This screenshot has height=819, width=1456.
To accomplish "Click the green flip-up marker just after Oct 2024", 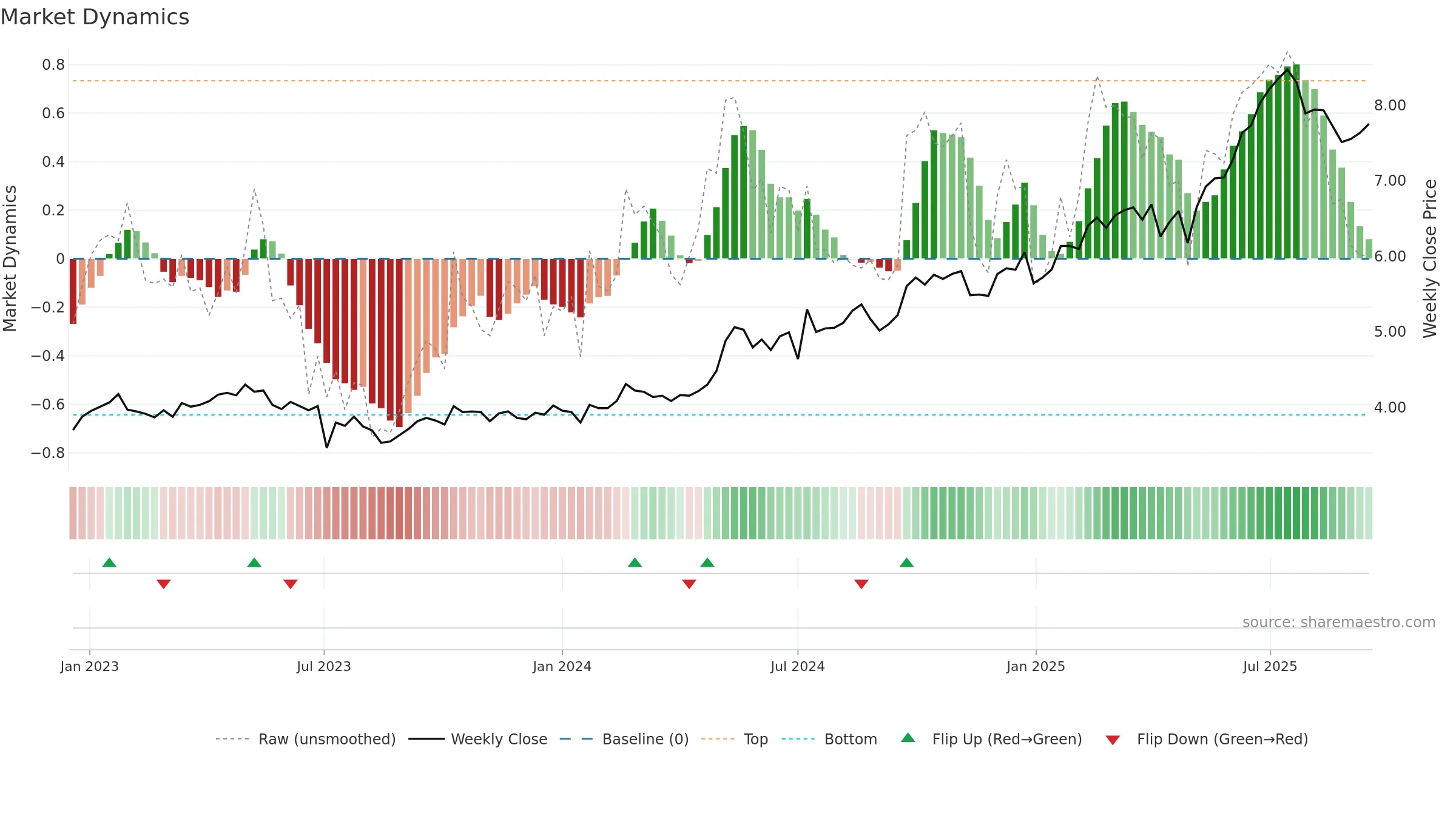I will [x=907, y=562].
